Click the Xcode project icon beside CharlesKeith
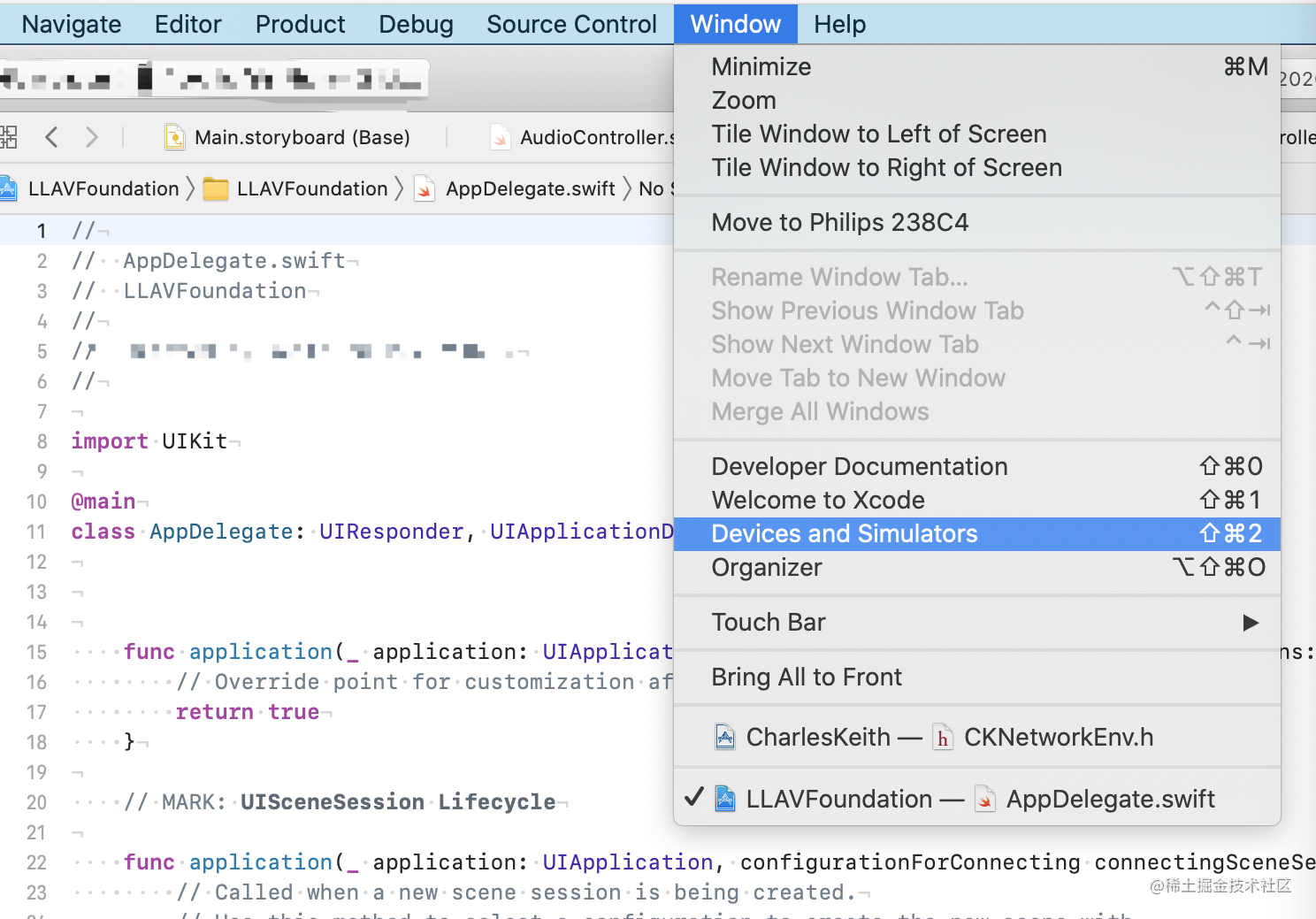Screen dimensions: 1316x919 (x=725, y=737)
